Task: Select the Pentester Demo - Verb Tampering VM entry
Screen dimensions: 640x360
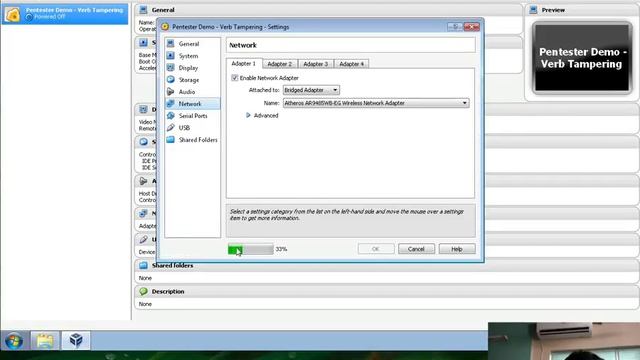Action: click(x=65, y=13)
